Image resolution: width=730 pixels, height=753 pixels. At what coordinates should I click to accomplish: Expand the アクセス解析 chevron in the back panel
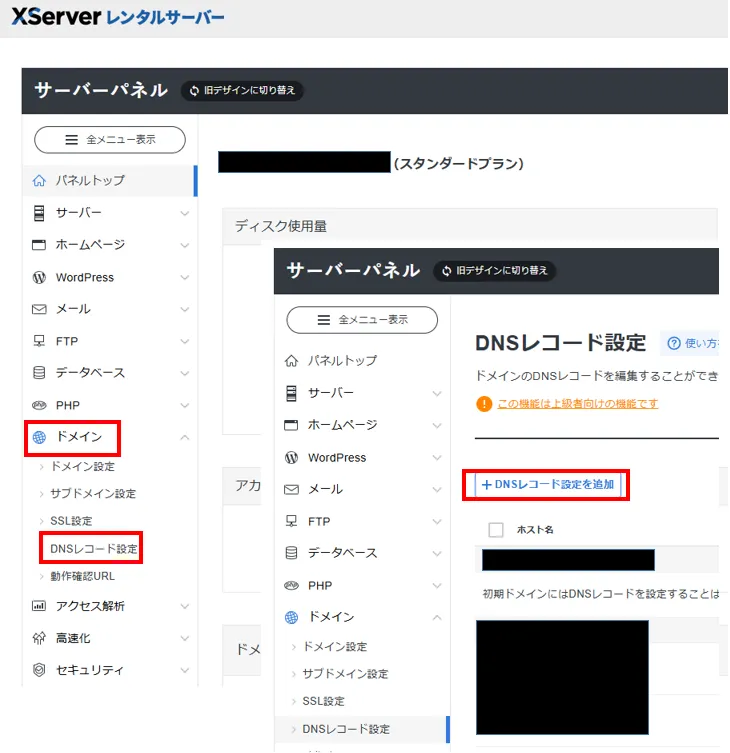[184, 606]
